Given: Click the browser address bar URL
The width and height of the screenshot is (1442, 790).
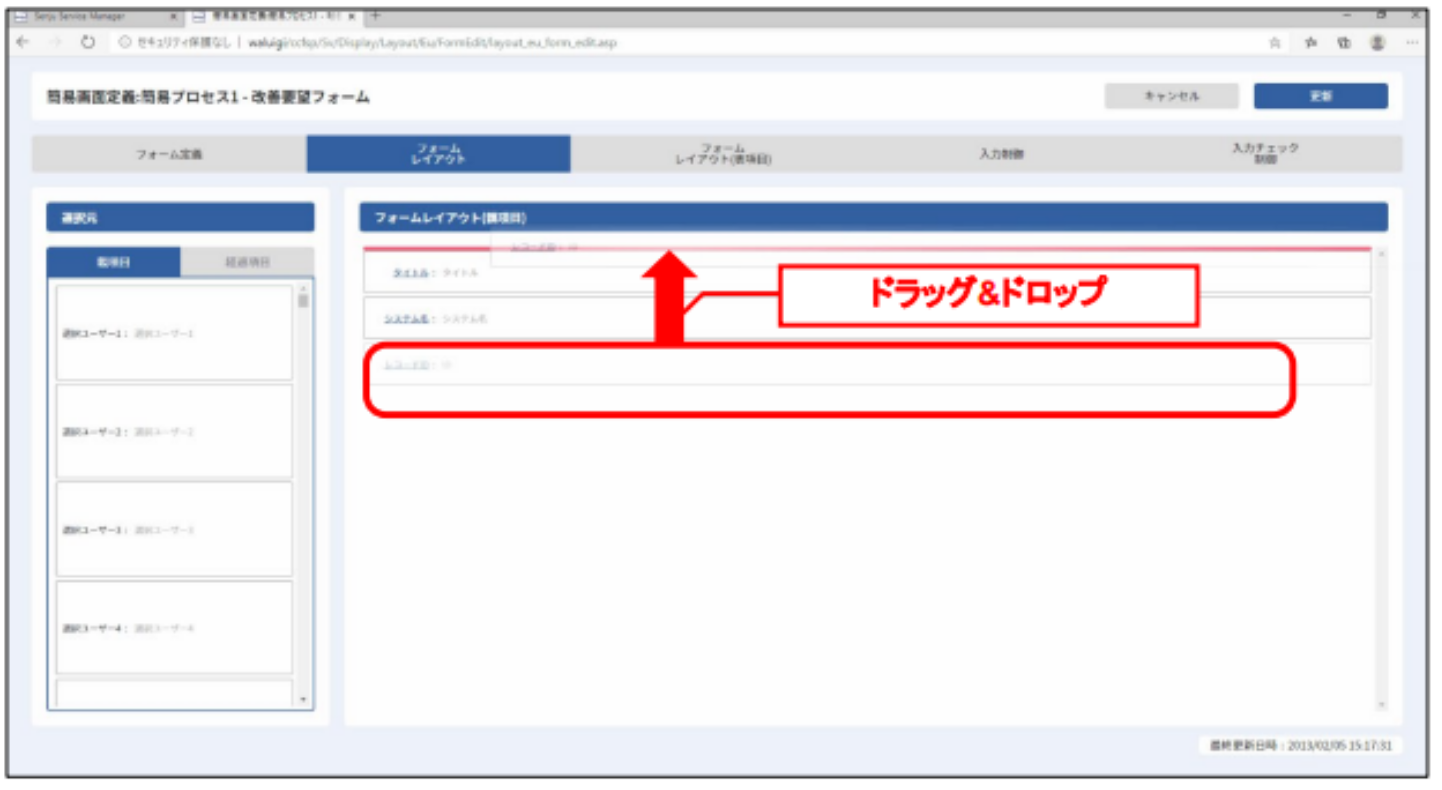Looking at the screenshot, I should pyautogui.click(x=432, y=43).
